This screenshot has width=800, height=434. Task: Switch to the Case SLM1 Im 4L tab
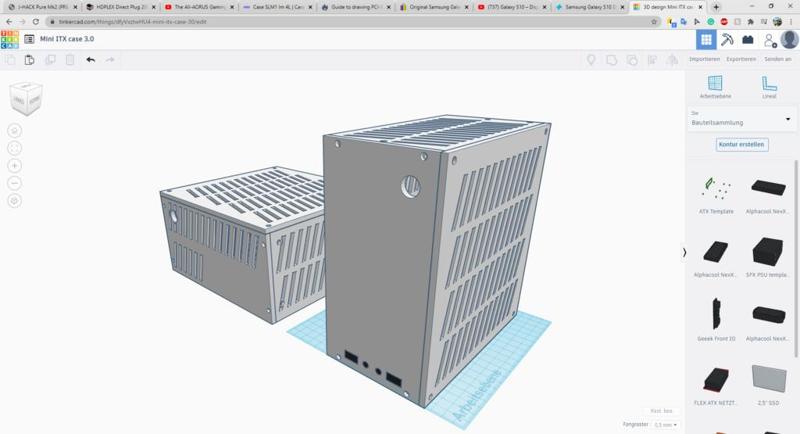pos(277,7)
